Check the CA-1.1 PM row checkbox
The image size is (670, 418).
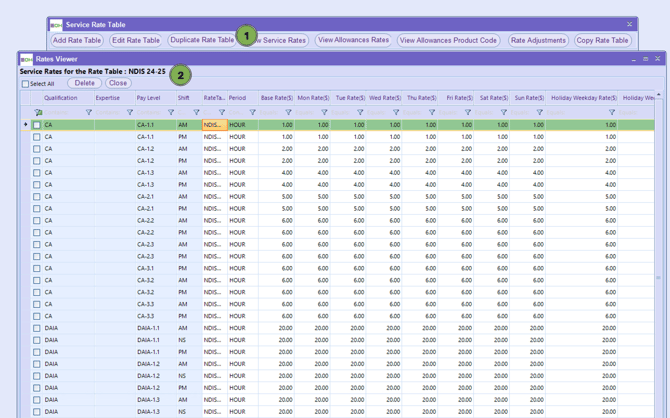coord(37,137)
